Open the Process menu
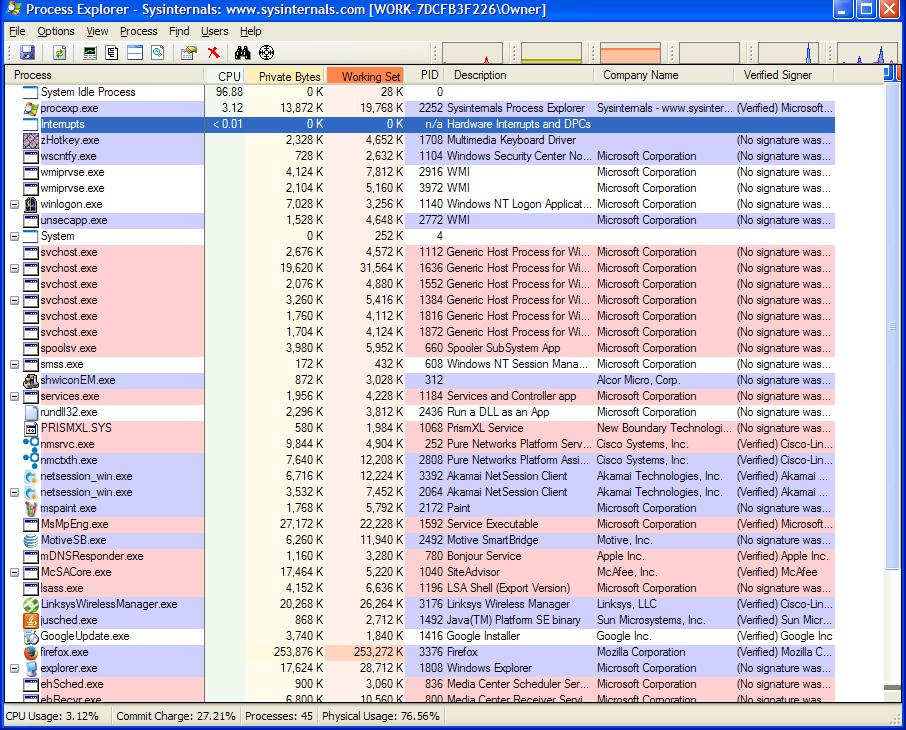 (139, 31)
